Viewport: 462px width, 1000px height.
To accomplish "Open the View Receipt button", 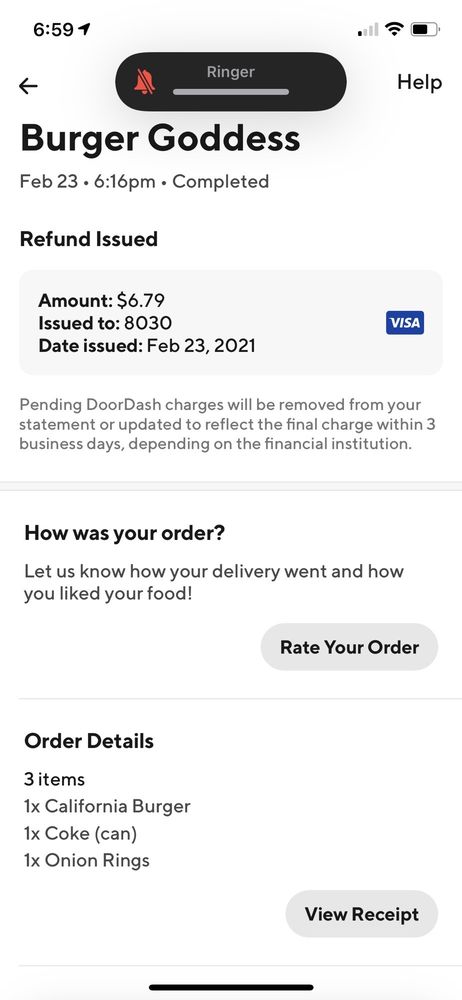I will click(361, 914).
